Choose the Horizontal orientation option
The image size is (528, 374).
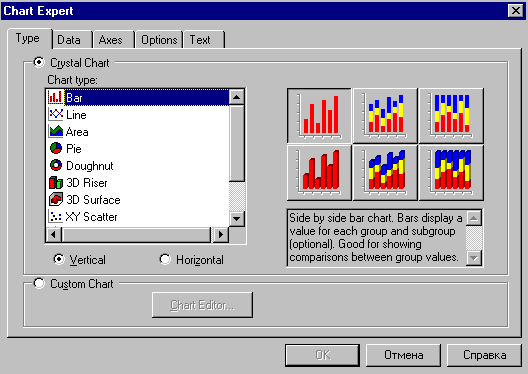[165, 259]
